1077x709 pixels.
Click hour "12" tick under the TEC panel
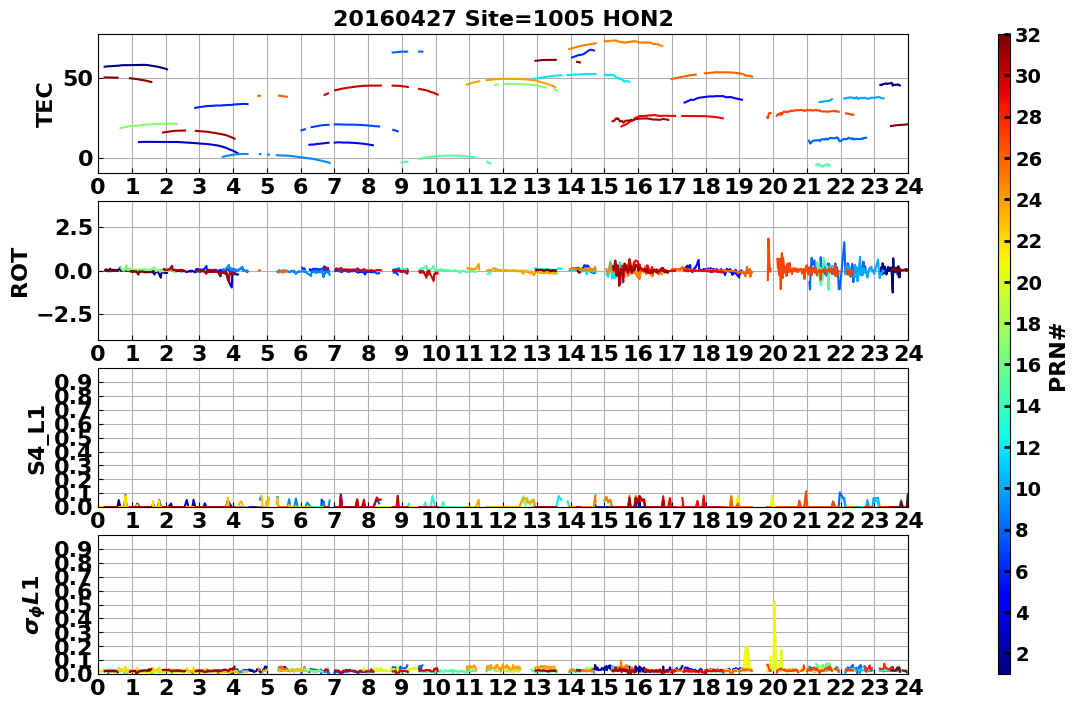(503, 186)
